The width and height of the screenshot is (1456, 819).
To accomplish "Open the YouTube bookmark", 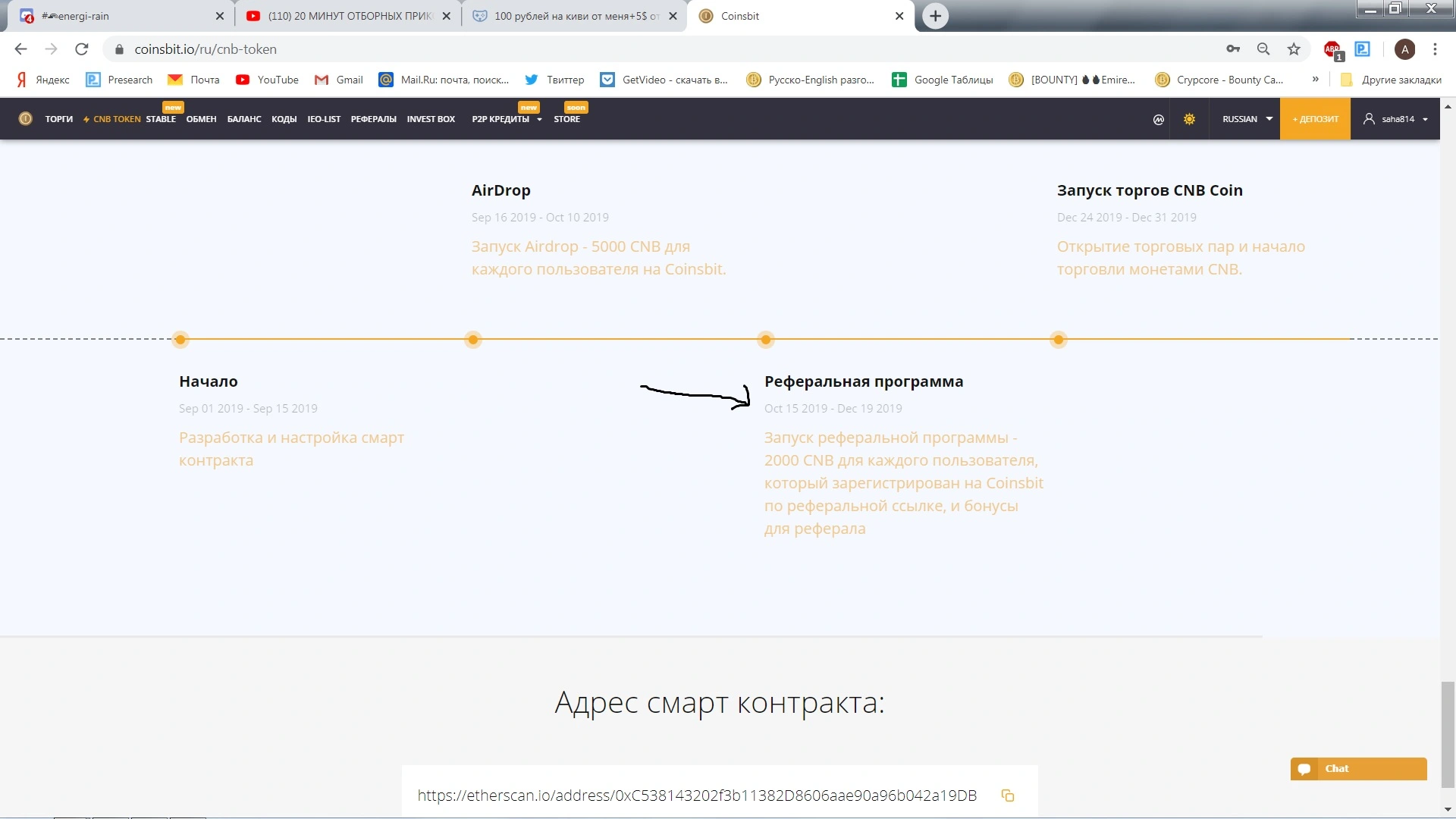I will click(x=267, y=80).
